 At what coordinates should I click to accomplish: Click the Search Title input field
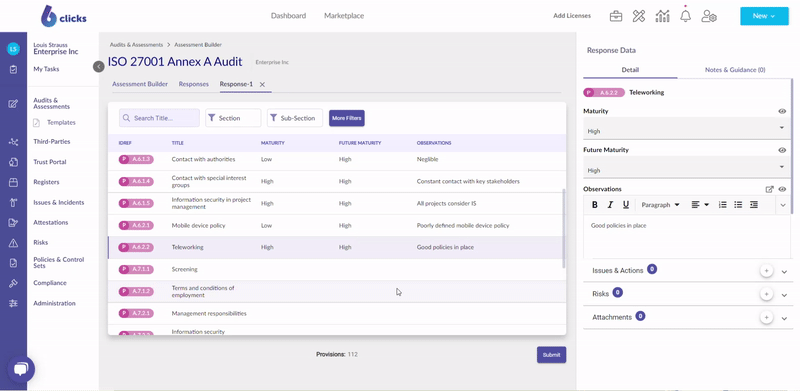coord(159,118)
